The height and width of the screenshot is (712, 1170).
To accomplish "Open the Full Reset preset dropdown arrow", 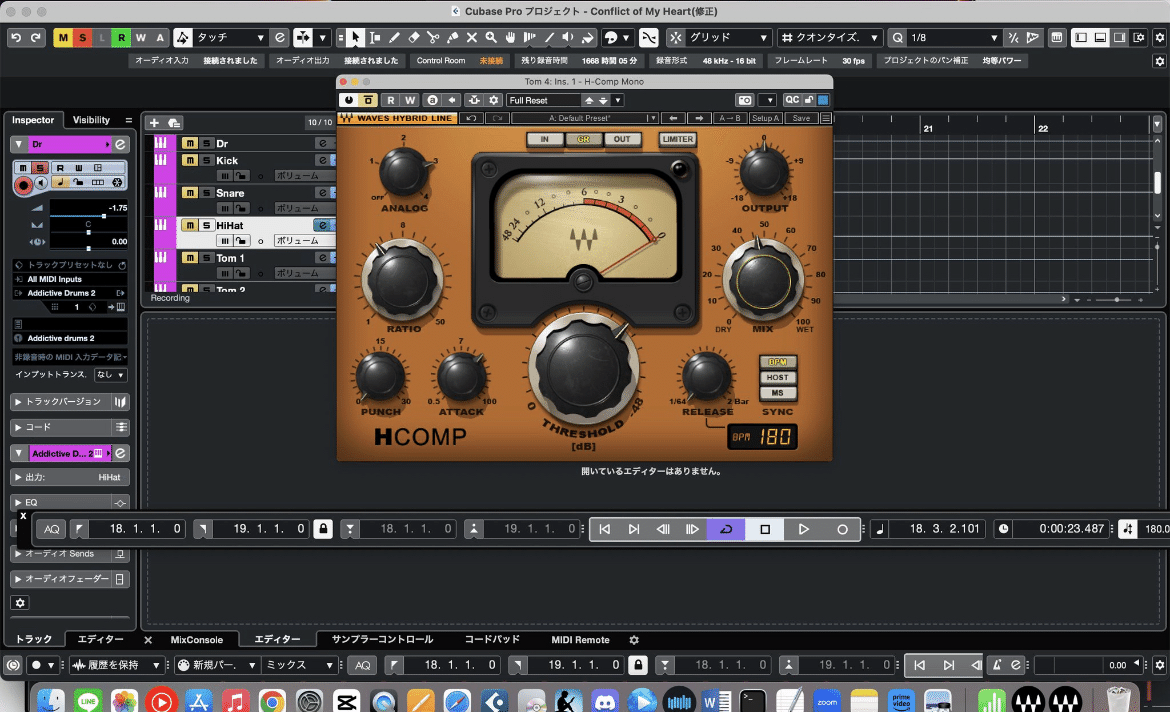I will [619, 100].
